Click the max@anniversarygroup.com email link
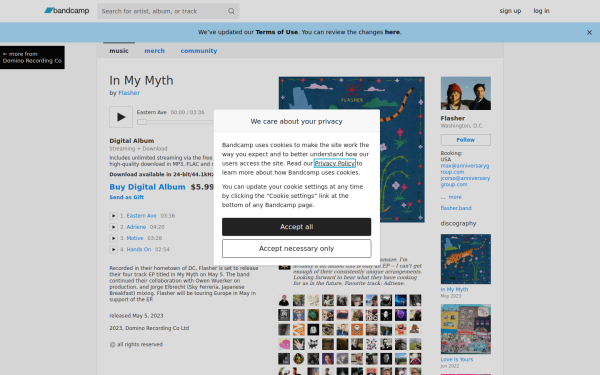 [465, 169]
